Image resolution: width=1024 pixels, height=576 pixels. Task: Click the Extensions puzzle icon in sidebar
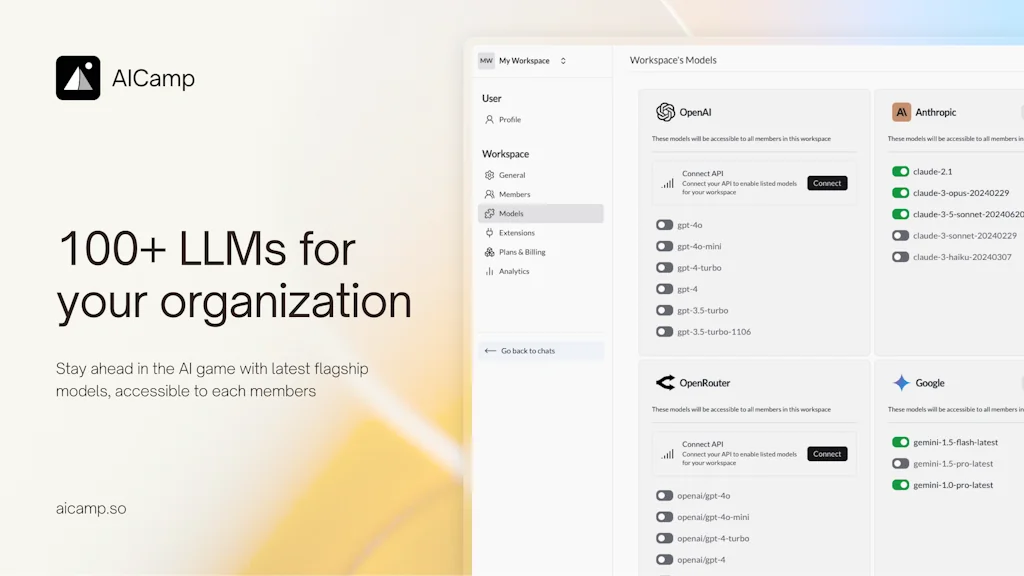(x=489, y=233)
